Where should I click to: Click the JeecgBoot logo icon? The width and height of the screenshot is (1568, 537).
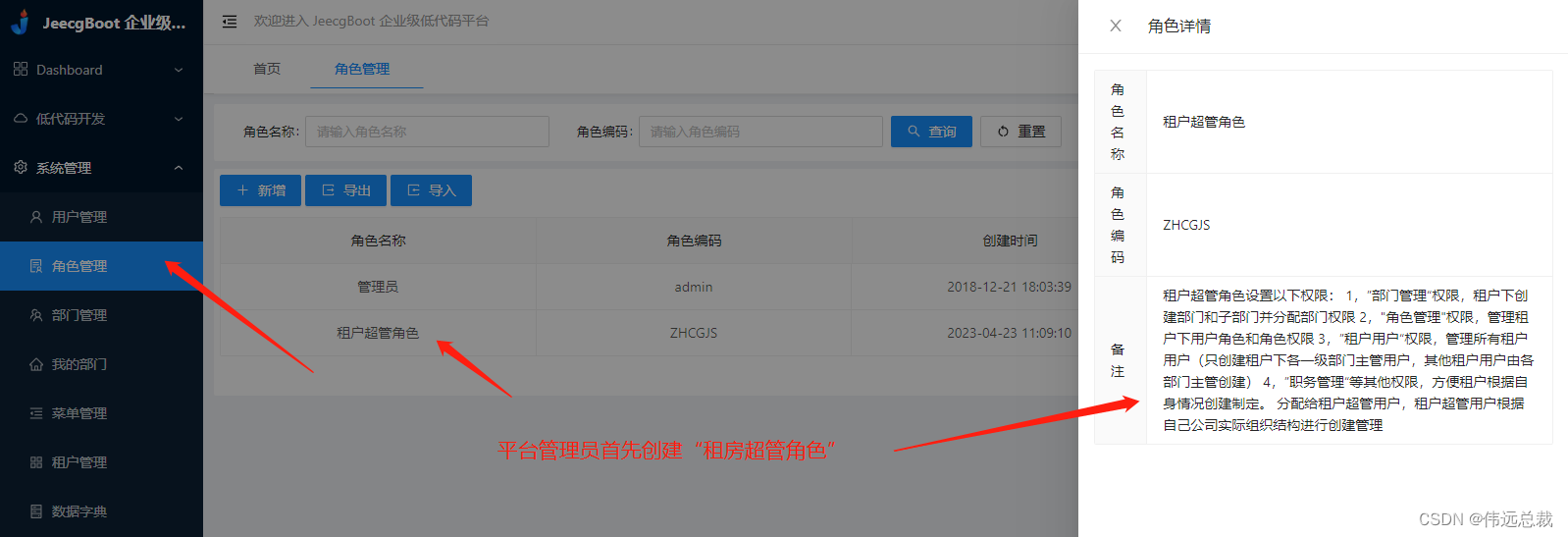[21, 22]
